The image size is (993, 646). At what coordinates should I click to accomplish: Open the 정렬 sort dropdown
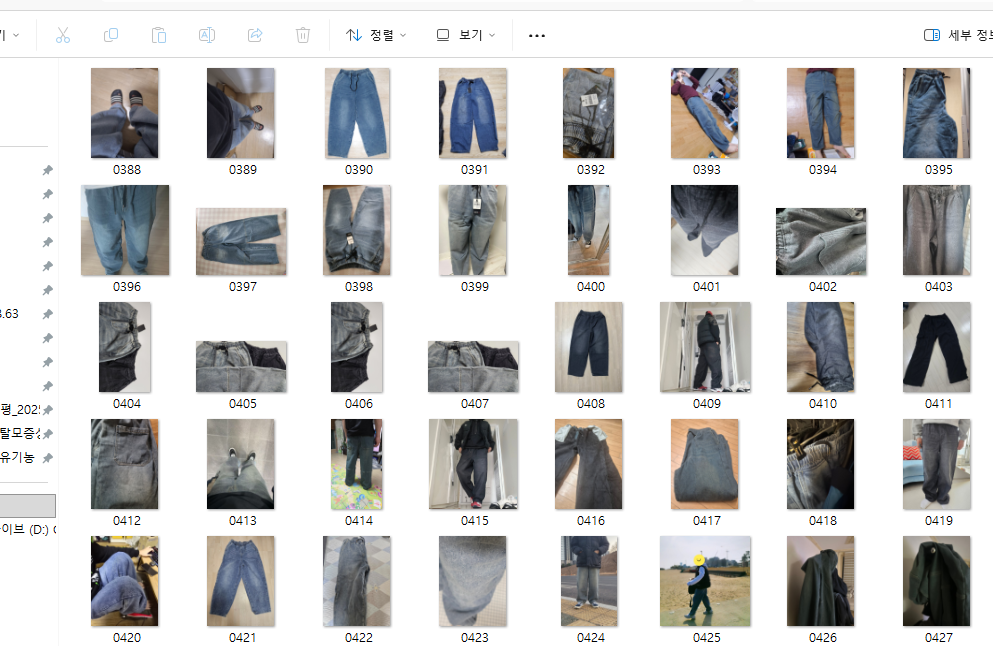coord(376,35)
